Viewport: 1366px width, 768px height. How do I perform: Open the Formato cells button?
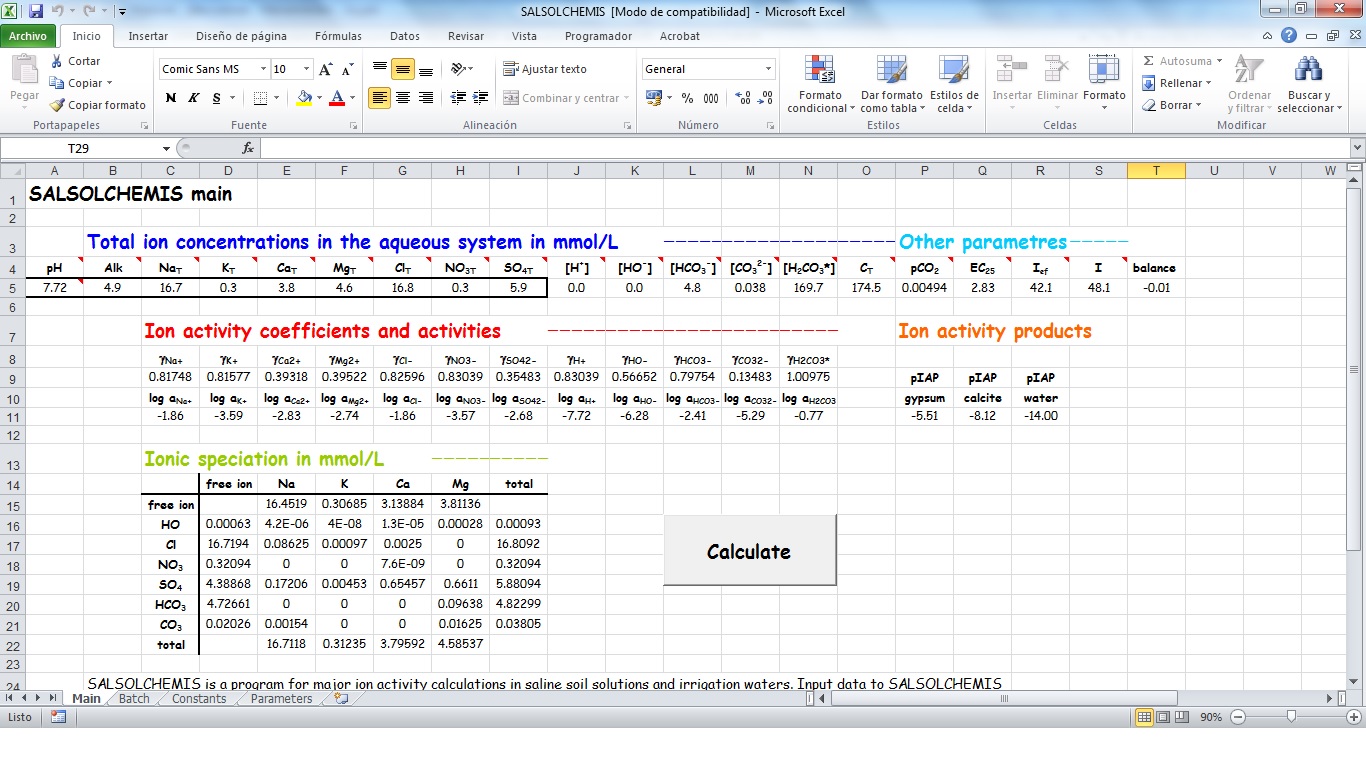tap(1104, 84)
